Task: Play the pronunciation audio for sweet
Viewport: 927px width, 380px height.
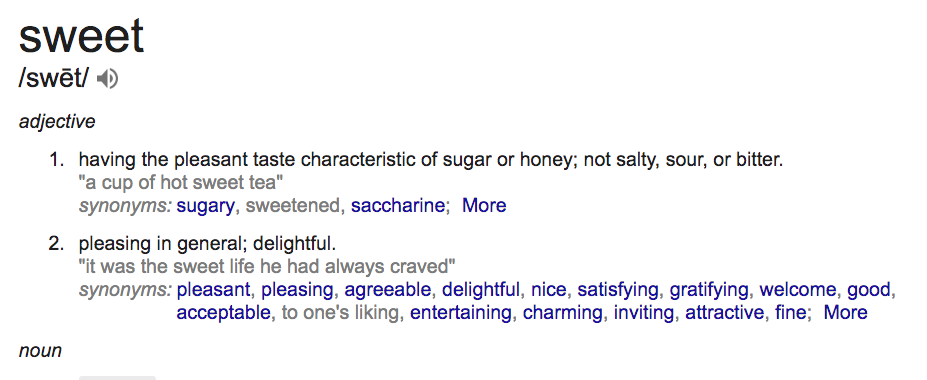Action: (108, 79)
